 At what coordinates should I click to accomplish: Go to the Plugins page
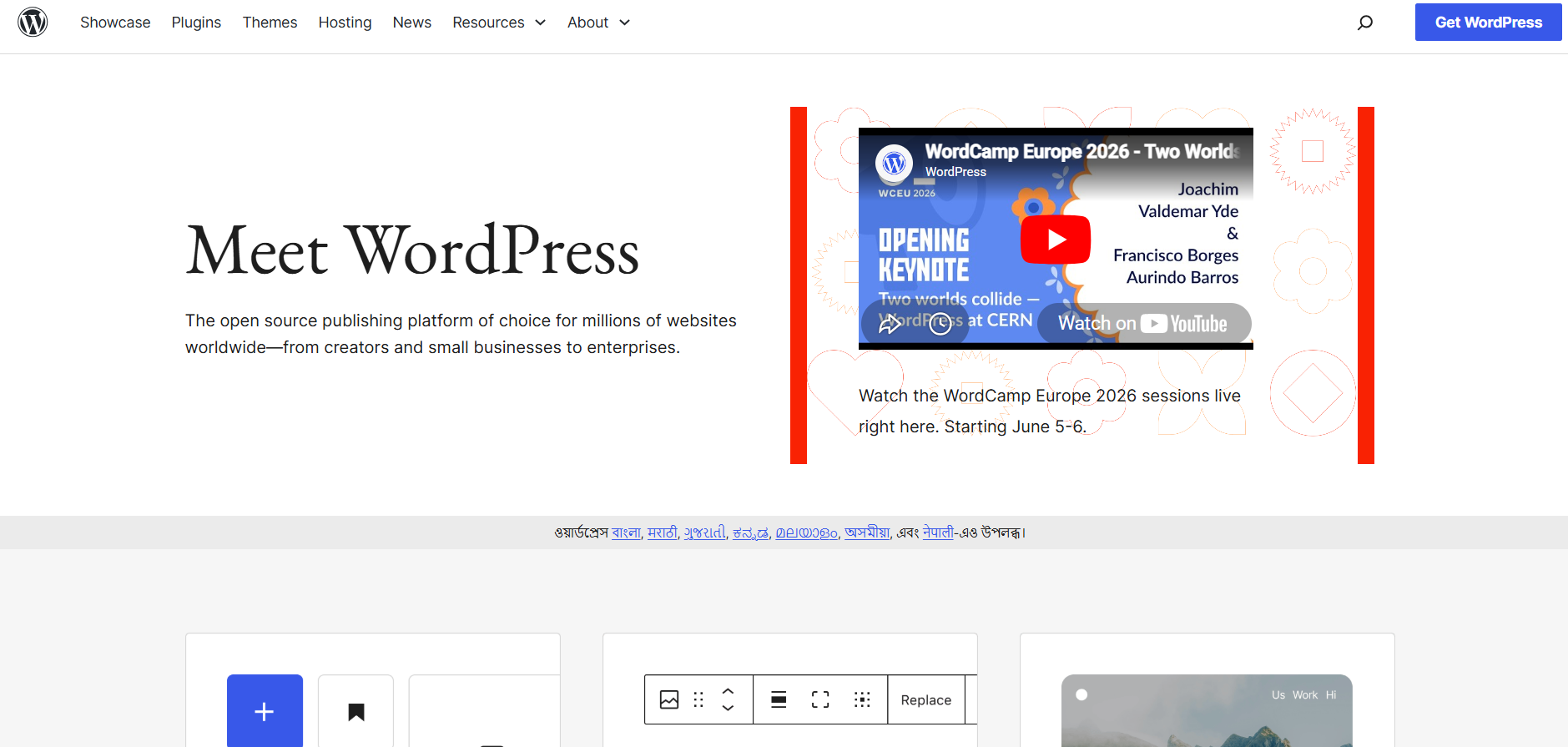(196, 23)
